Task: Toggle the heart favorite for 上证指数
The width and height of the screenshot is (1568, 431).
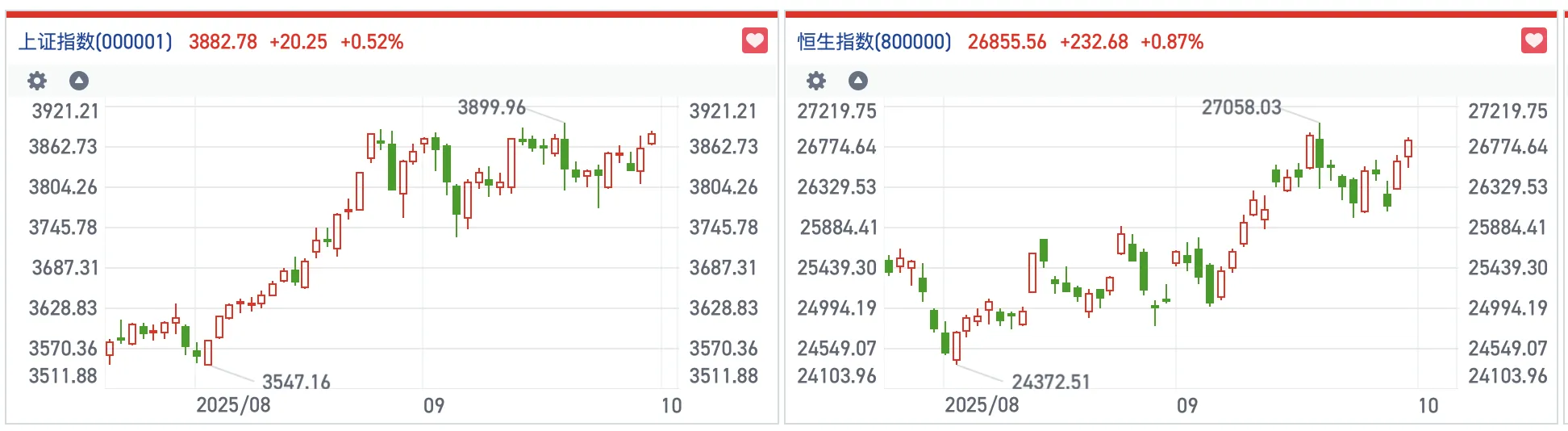Action: tap(755, 41)
